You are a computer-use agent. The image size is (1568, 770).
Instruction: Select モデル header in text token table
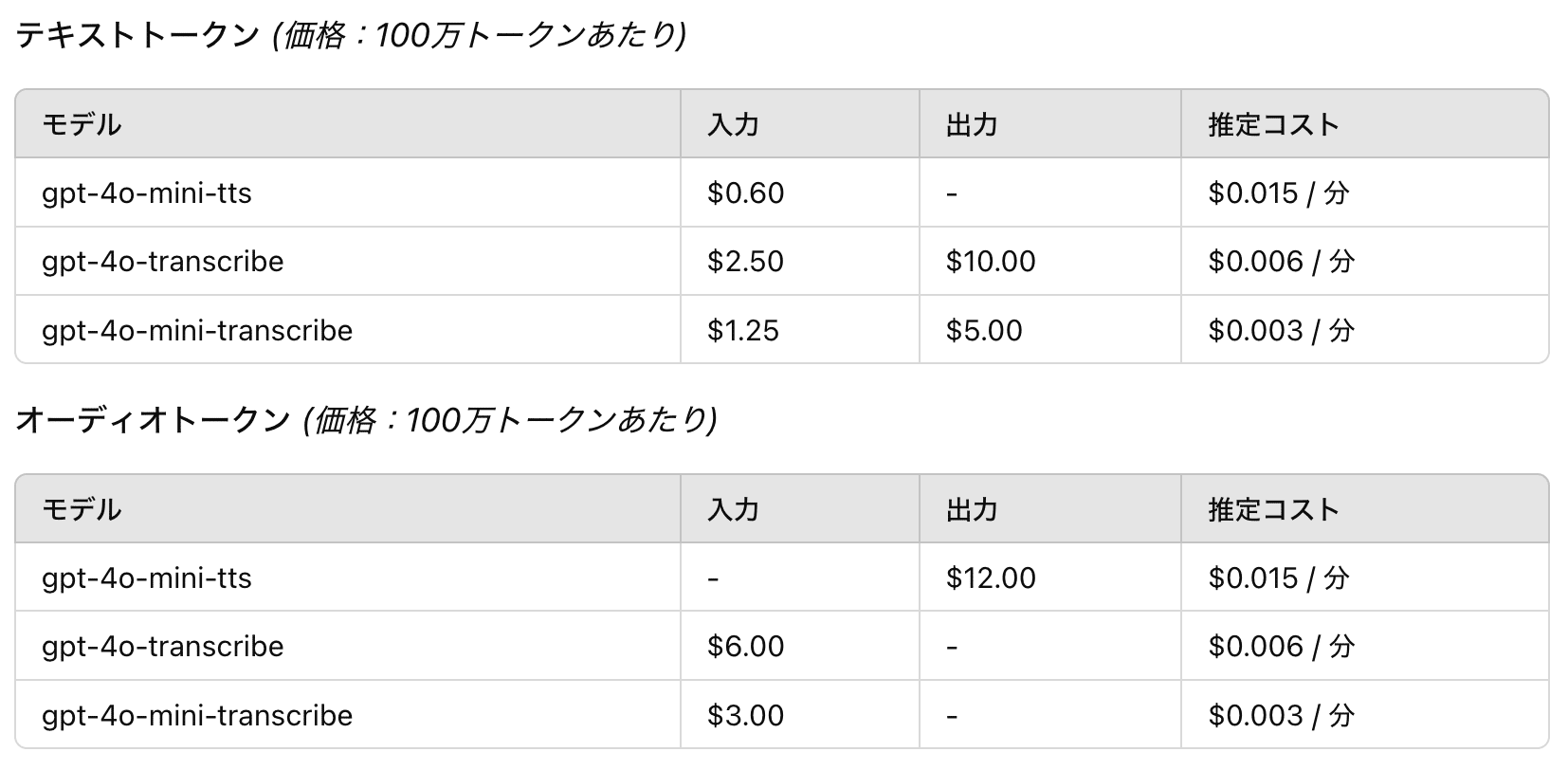82,124
